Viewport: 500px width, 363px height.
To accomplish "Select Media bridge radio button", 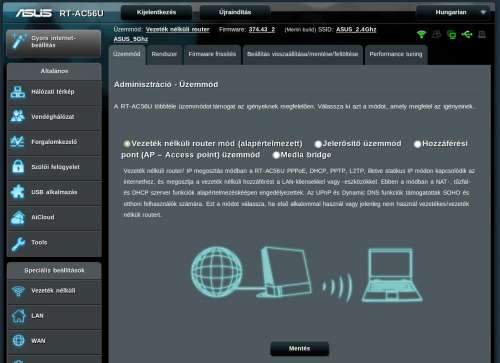I will 276,155.
